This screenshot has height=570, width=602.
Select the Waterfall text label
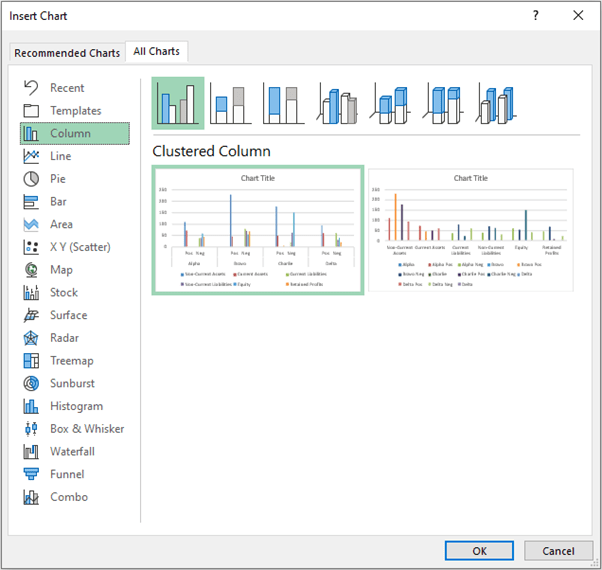point(72,451)
